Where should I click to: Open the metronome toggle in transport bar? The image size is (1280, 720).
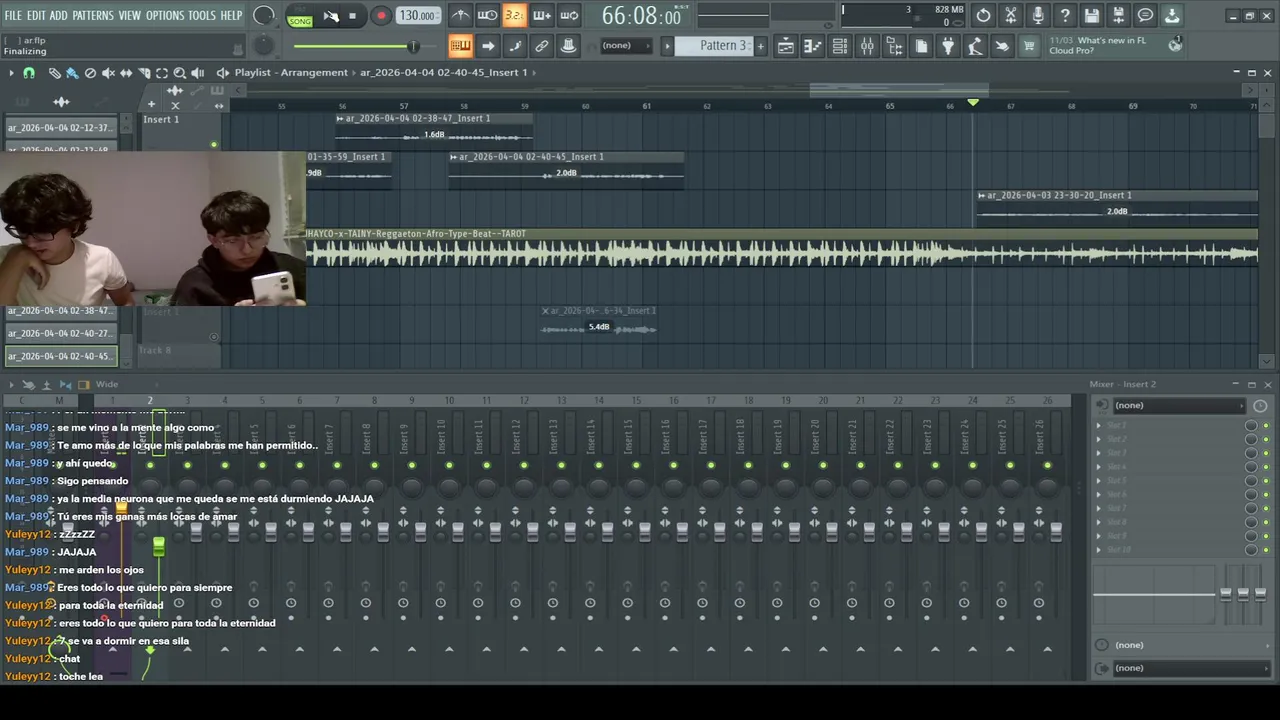460,15
